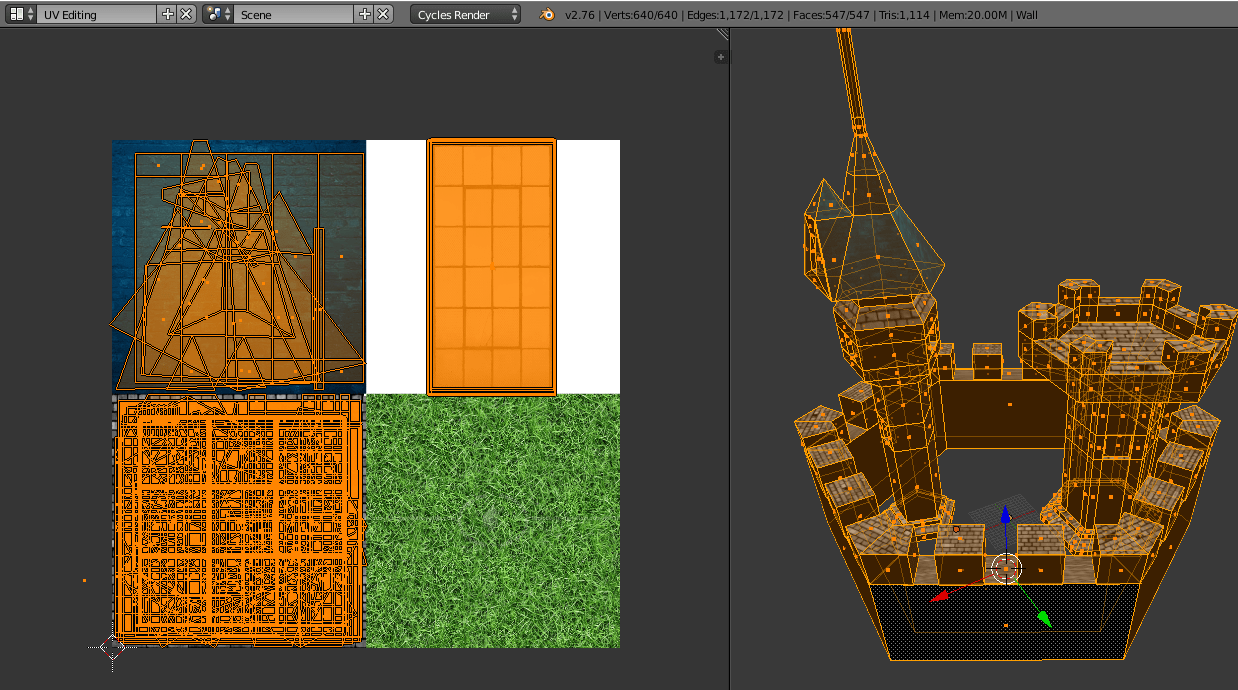Expand the hidden panel via the small plus icon
The image size is (1238, 690).
[x=720, y=57]
